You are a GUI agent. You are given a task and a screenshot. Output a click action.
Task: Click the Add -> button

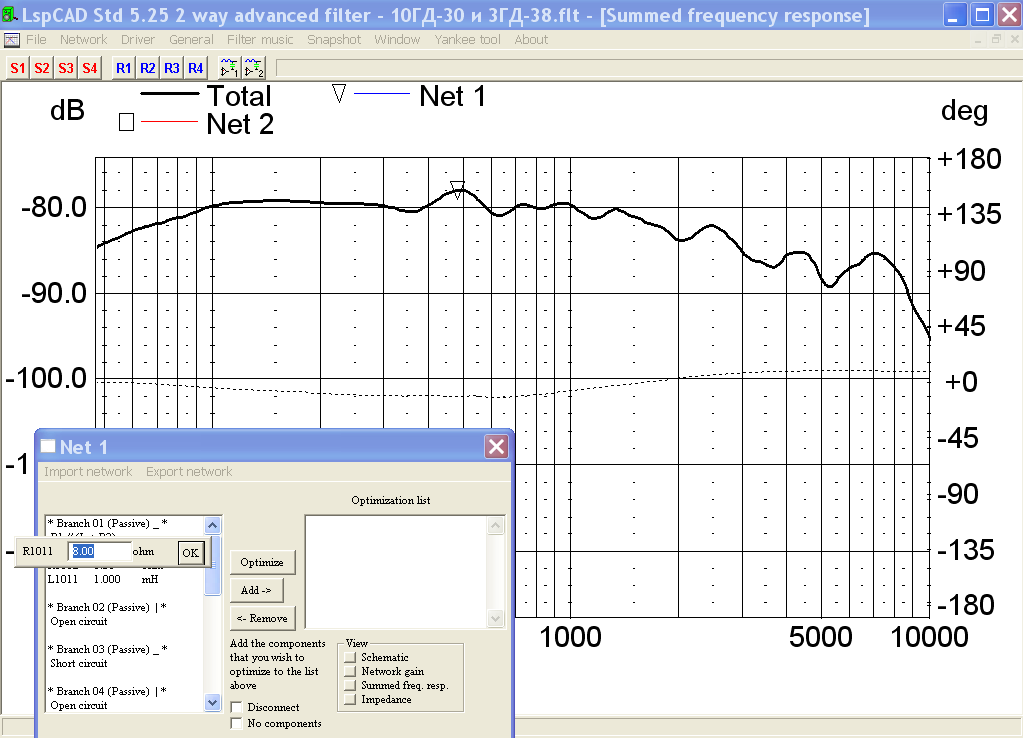coord(256,591)
